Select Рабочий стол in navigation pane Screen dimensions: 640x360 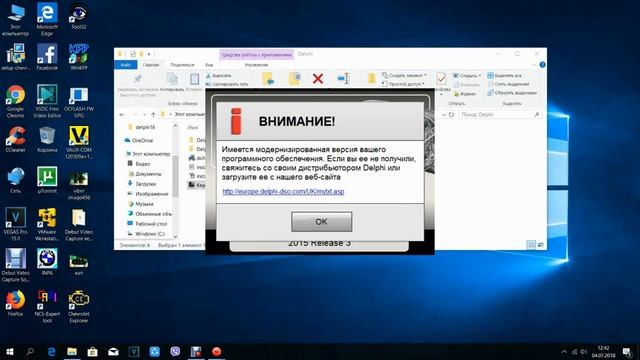147,224
